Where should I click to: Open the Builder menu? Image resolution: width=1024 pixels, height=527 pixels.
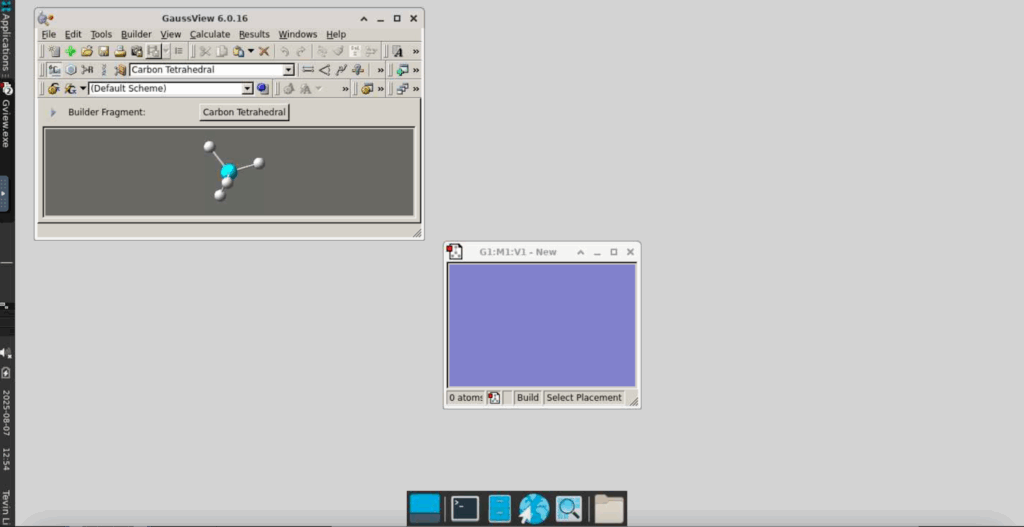tap(136, 34)
